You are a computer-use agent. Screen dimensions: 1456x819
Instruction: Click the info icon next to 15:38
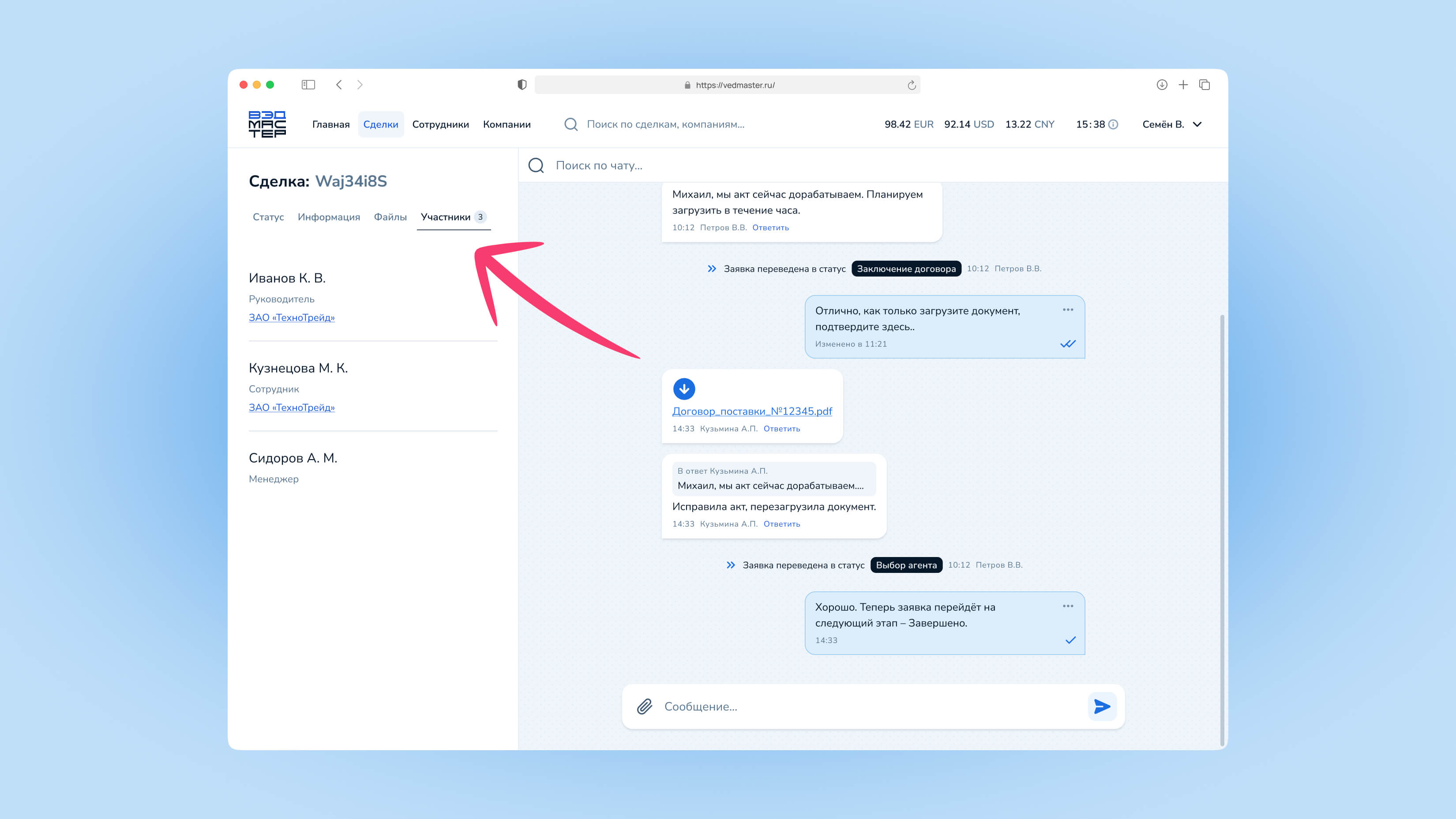coord(1113,124)
